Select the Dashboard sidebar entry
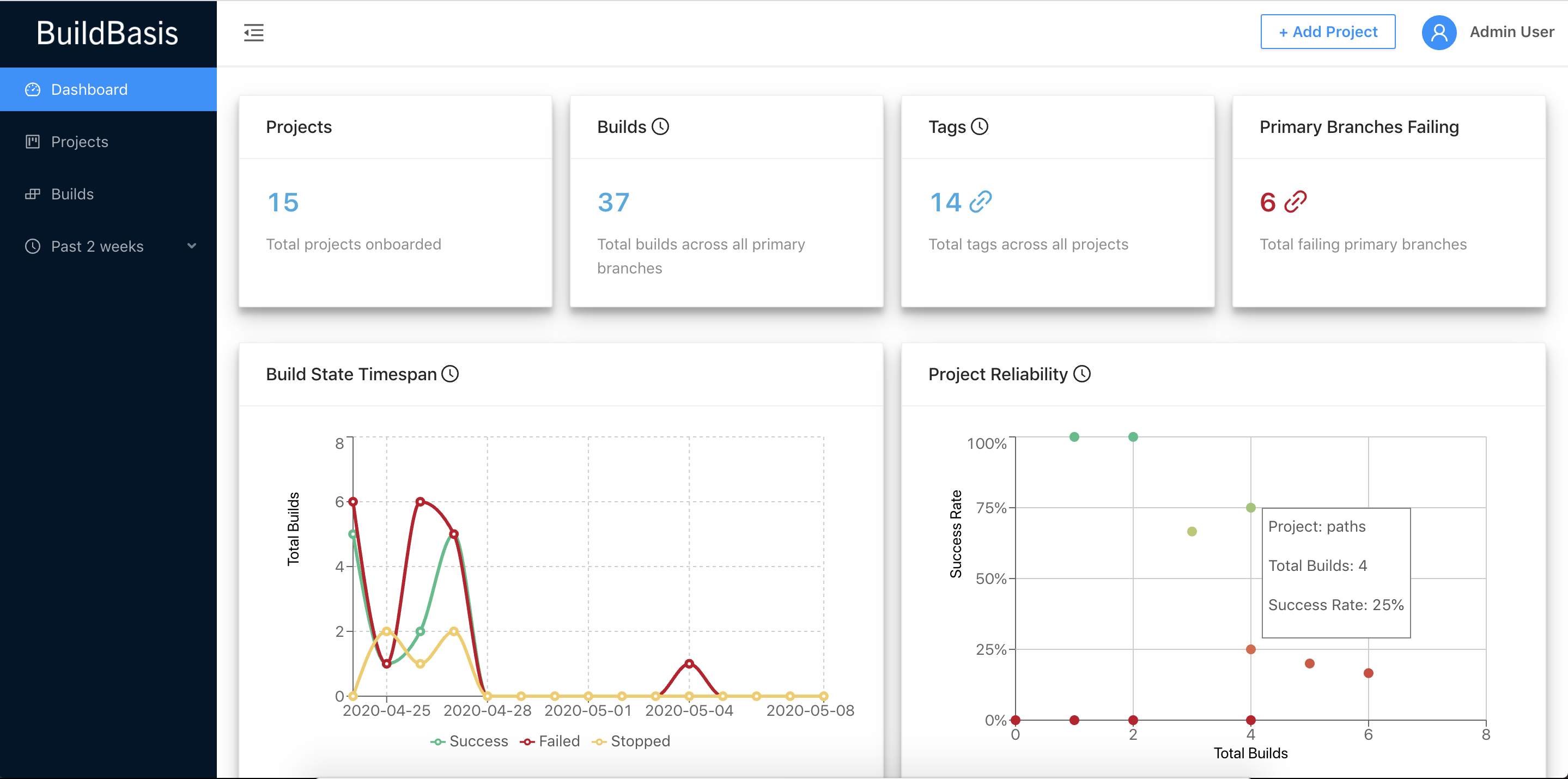This screenshot has height=779, width=1568. pos(89,89)
